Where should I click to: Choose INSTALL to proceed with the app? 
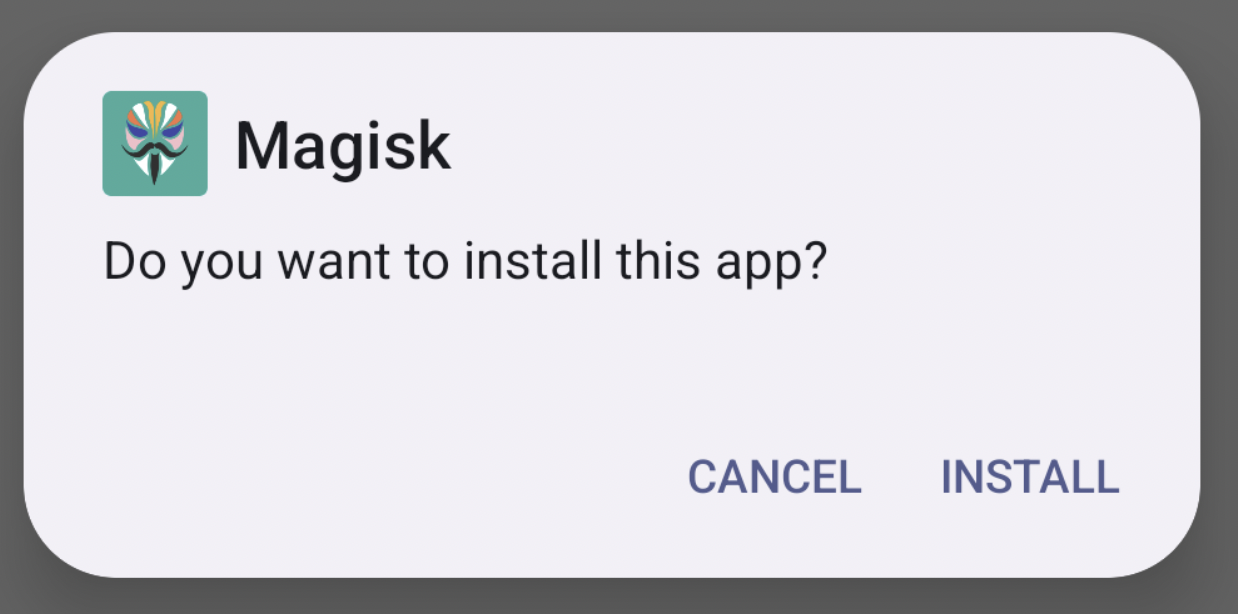1030,477
